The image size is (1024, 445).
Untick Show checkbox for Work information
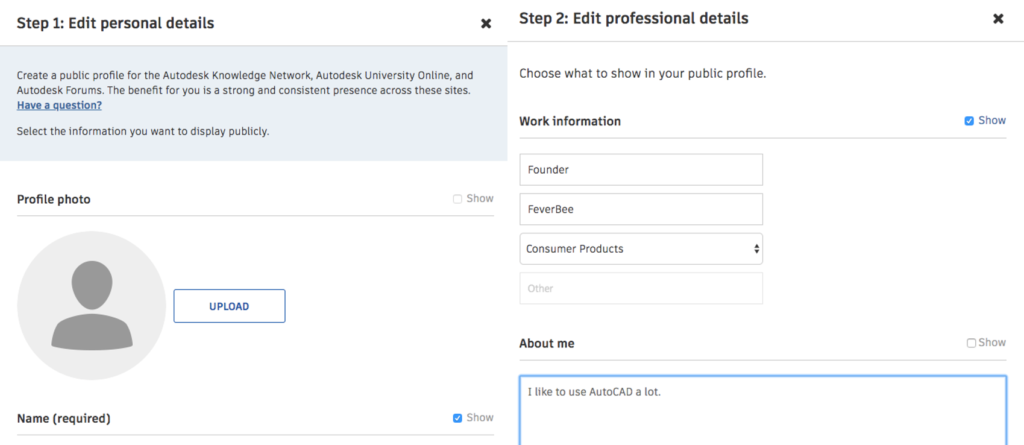pyautogui.click(x=969, y=121)
